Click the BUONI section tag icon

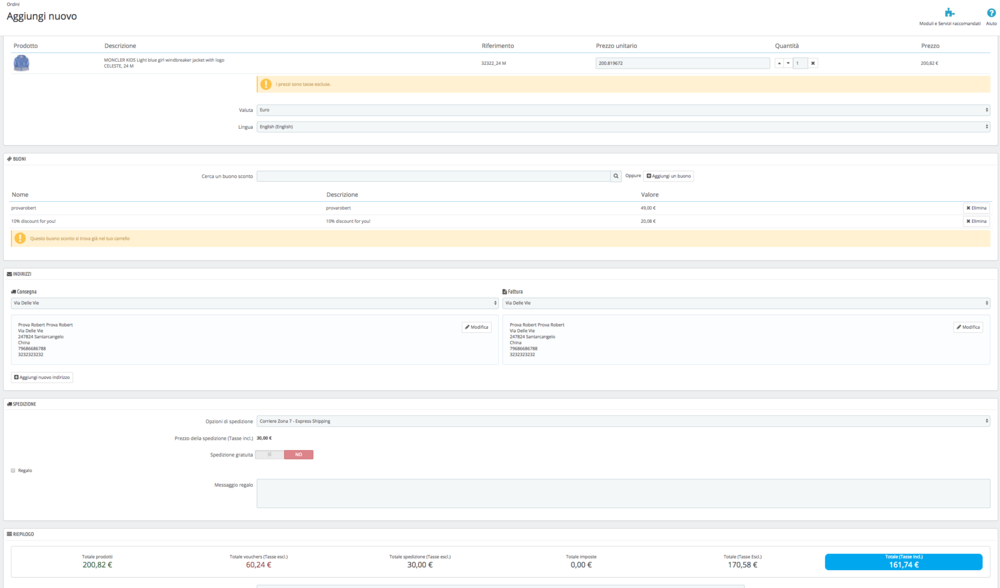(x=9, y=159)
